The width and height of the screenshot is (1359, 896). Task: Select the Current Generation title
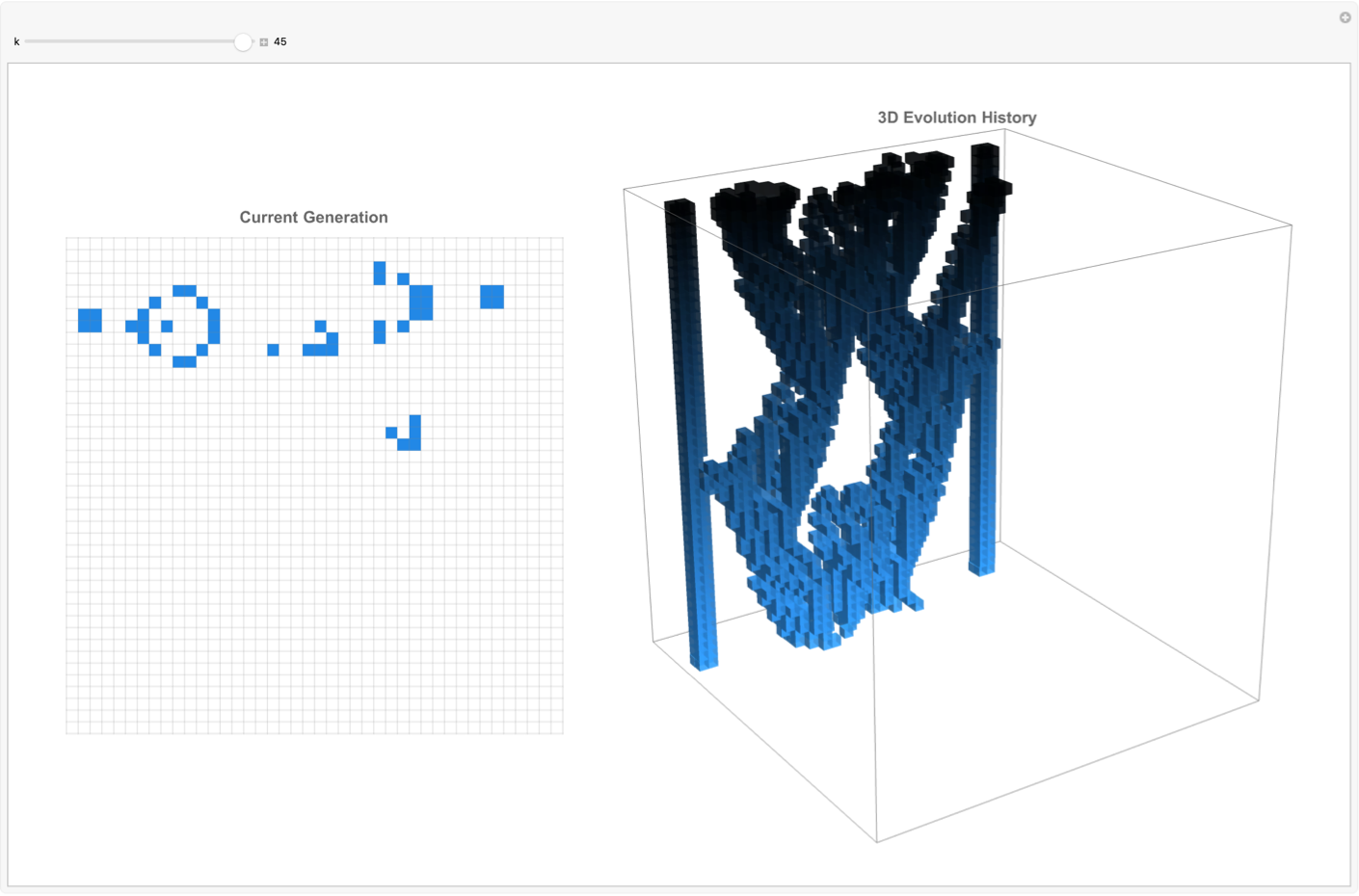[x=313, y=218]
